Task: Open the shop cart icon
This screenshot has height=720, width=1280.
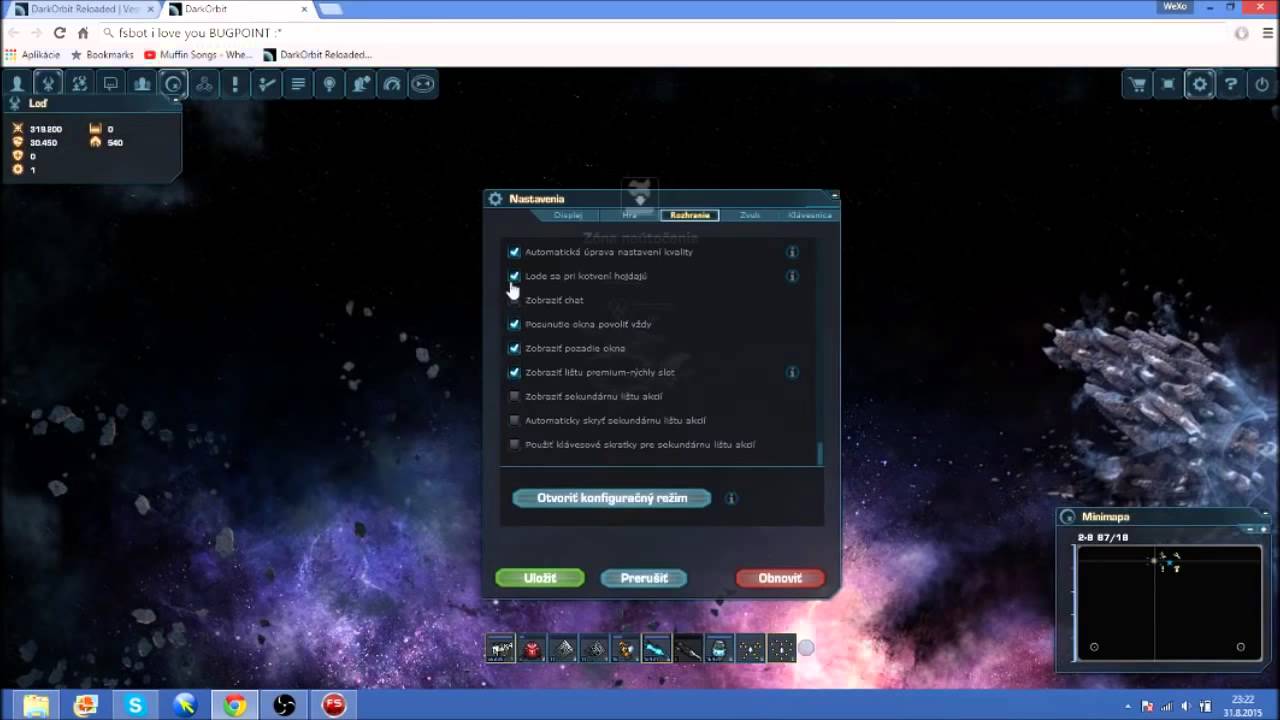Action: [x=1137, y=85]
